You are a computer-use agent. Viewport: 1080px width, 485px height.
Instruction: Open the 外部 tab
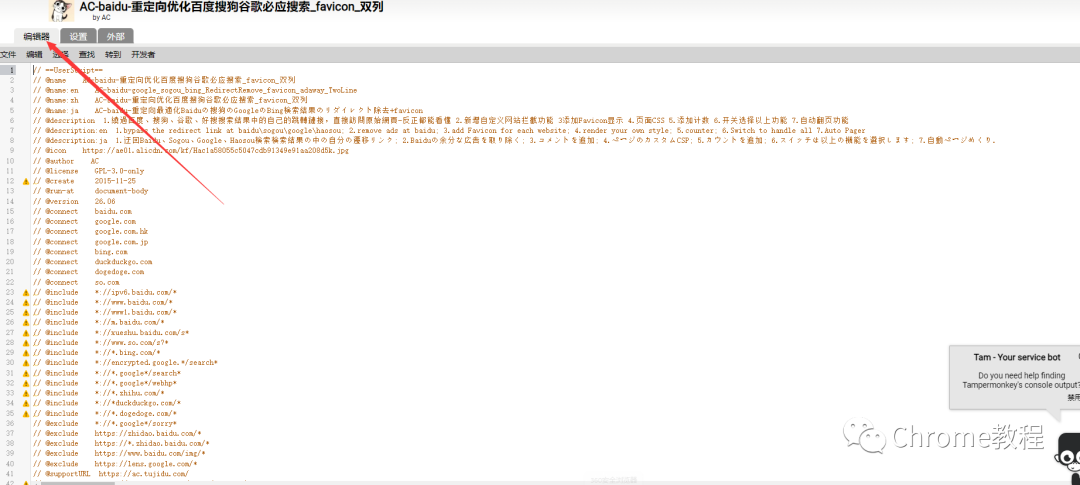(x=116, y=37)
